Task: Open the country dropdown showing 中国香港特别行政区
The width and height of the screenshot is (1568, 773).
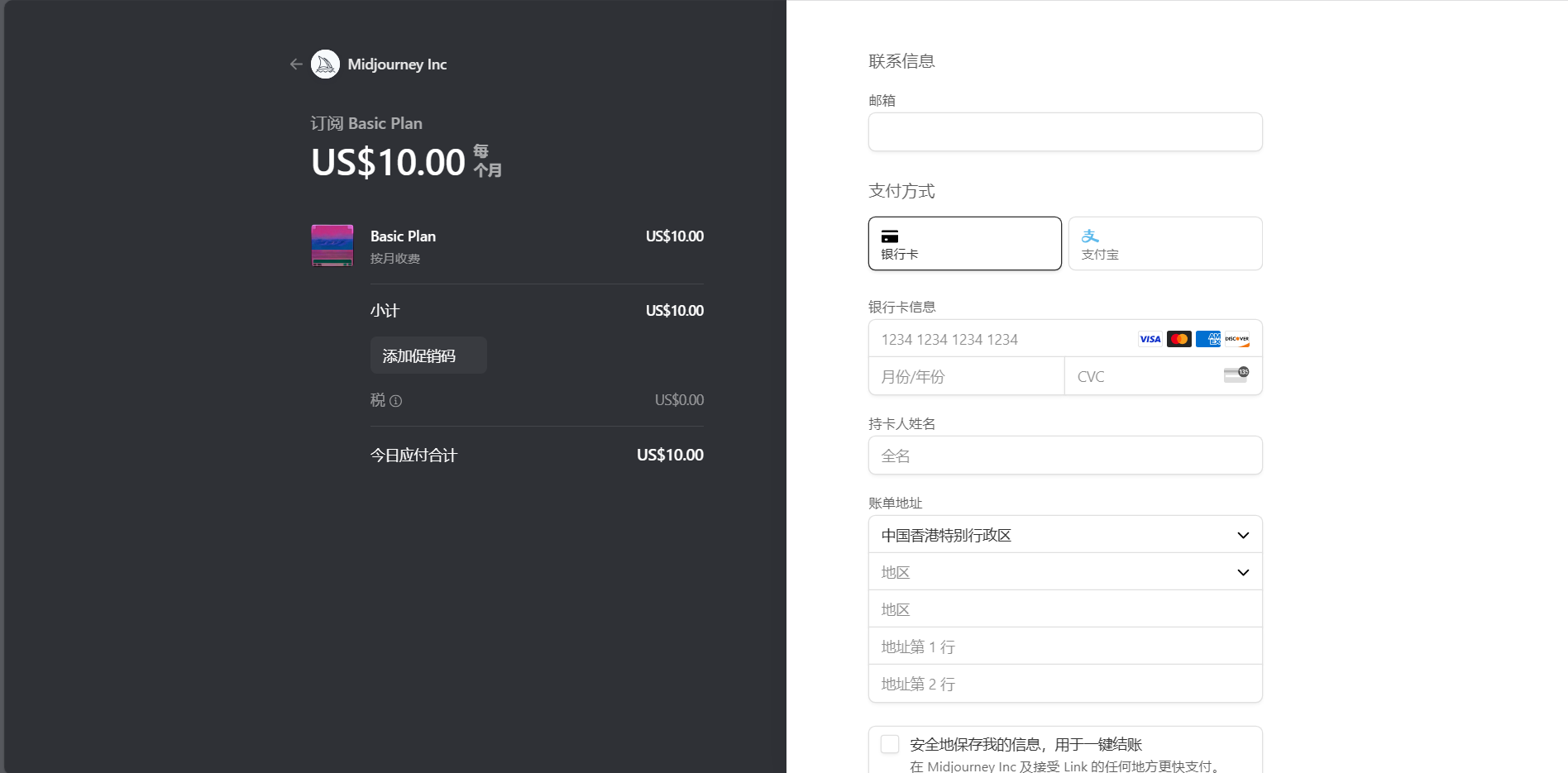Action: 1065,535
